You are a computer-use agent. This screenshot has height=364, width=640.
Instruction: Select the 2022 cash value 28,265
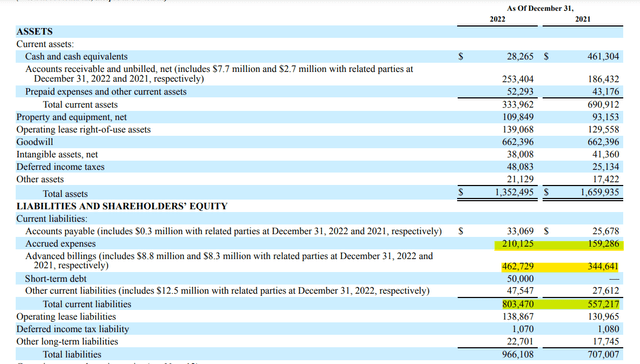520,56
